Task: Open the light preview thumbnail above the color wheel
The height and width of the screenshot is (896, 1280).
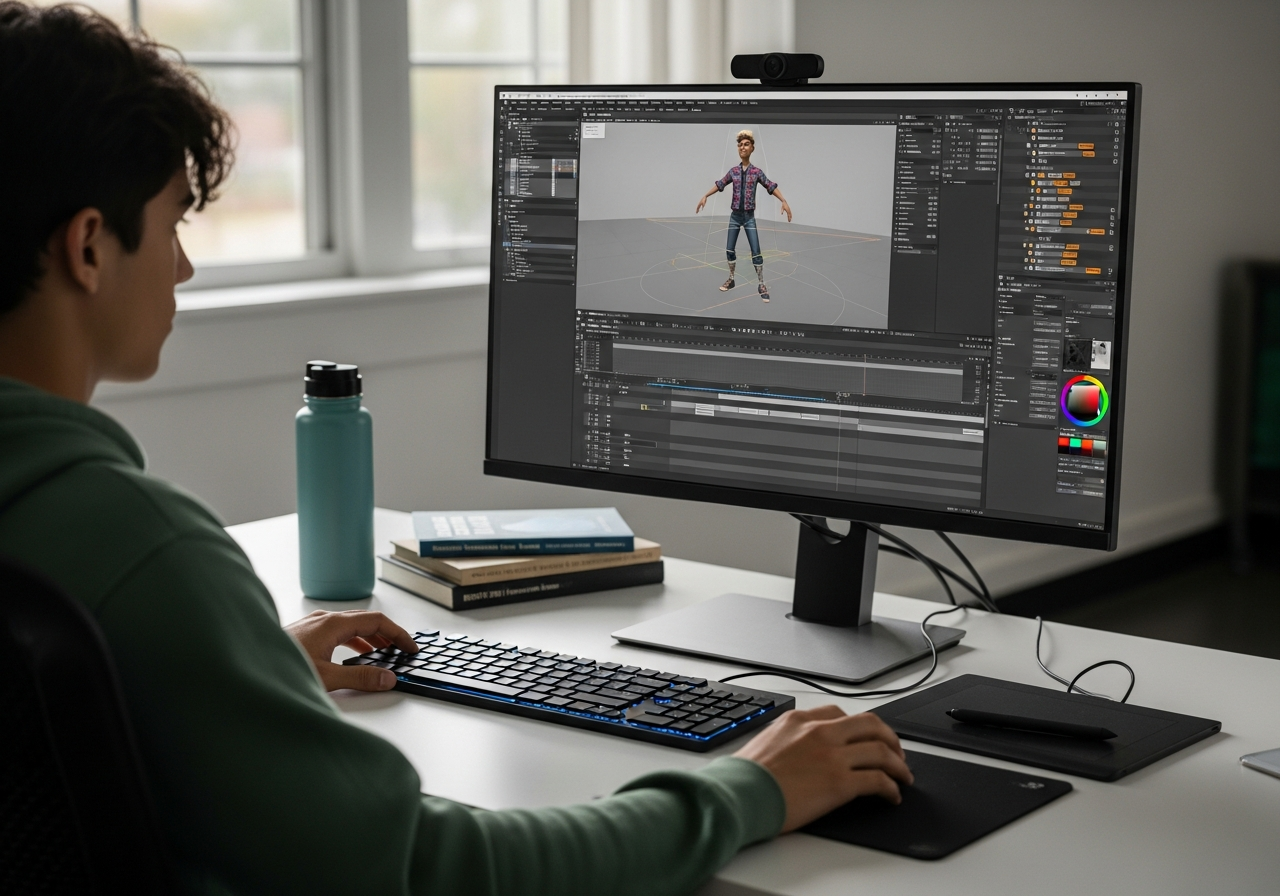Action: (1100, 355)
